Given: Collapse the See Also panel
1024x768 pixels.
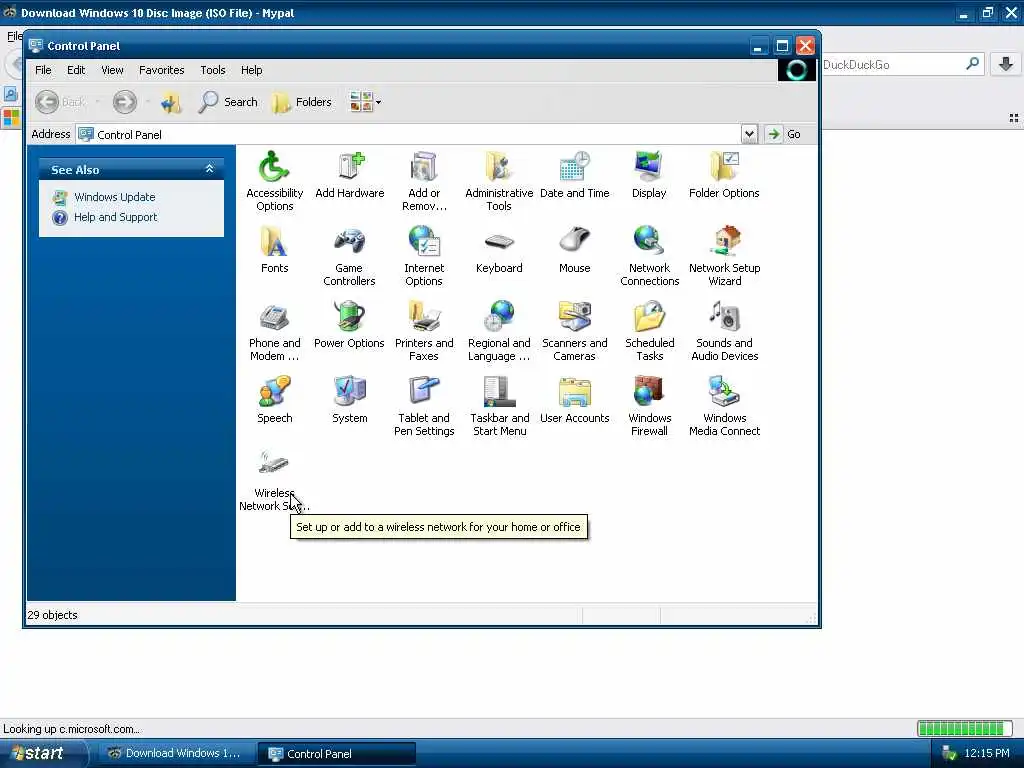Looking at the screenshot, I should (210, 169).
